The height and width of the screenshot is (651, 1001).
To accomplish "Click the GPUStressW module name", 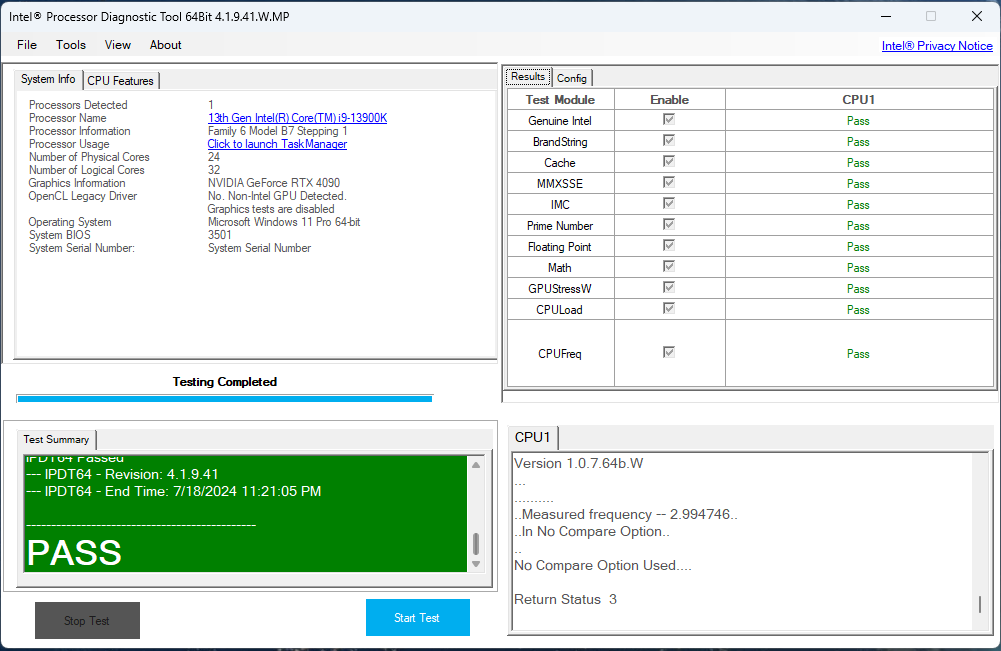I will pos(560,288).
